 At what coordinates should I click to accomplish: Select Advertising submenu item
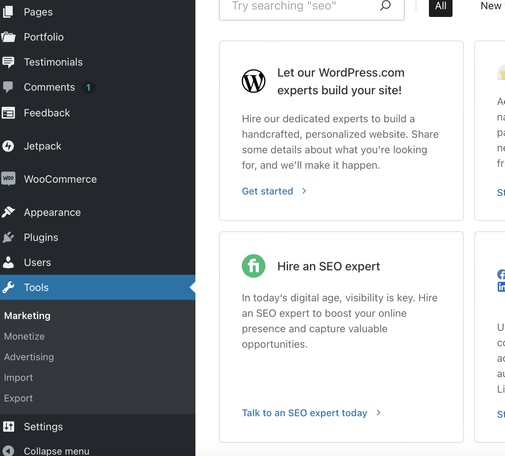tap(29, 357)
